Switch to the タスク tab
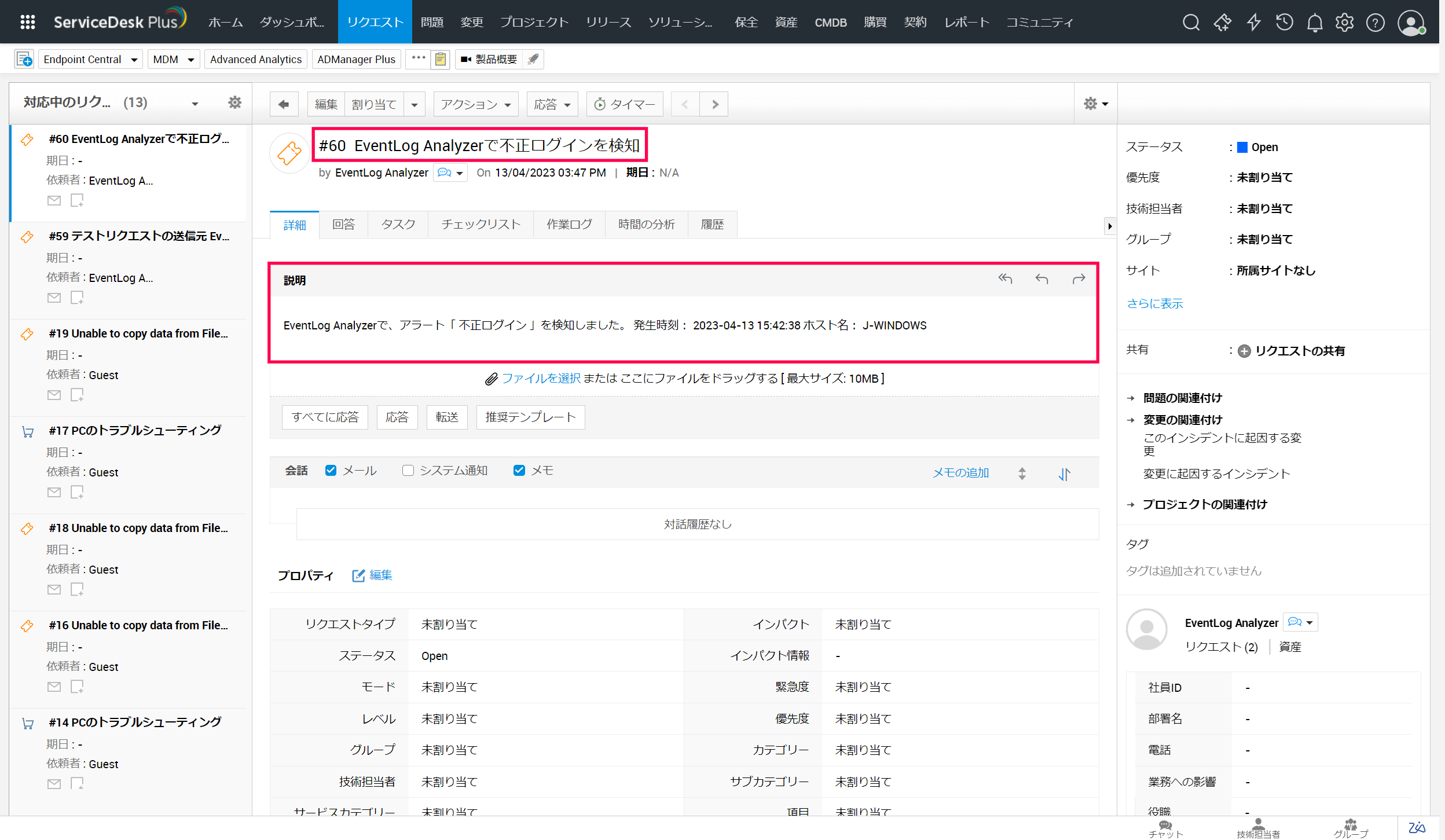Screen dimensions: 1445x840 tap(398, 225)
